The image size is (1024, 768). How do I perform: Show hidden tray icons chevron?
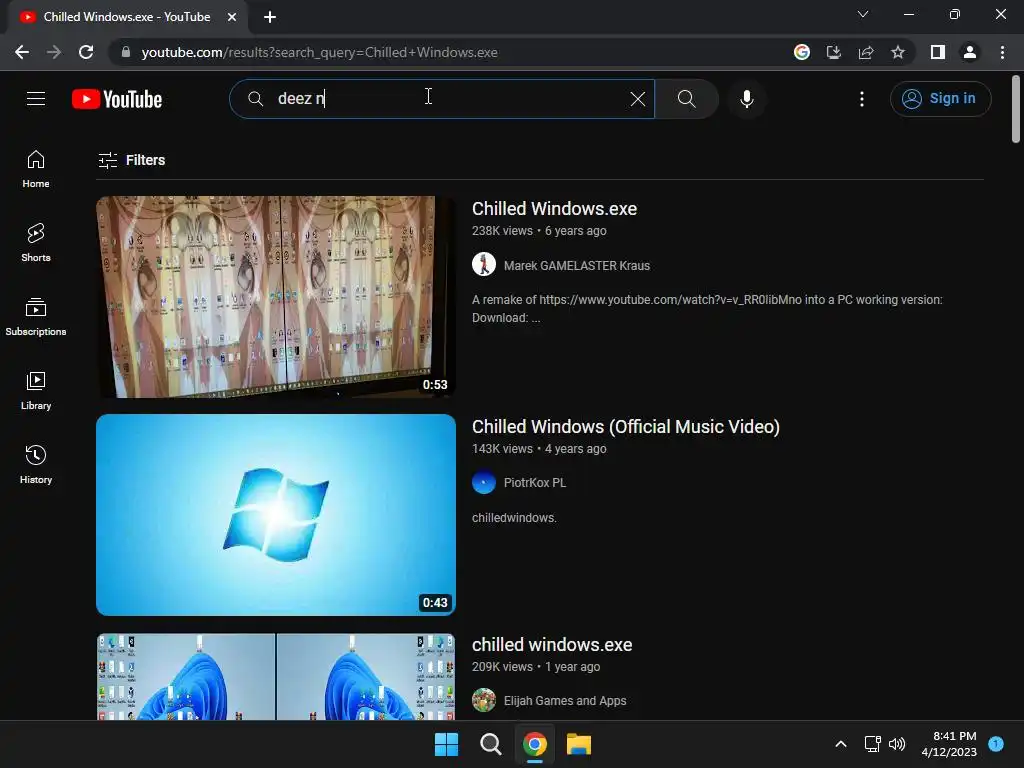(x=841, y=744)
